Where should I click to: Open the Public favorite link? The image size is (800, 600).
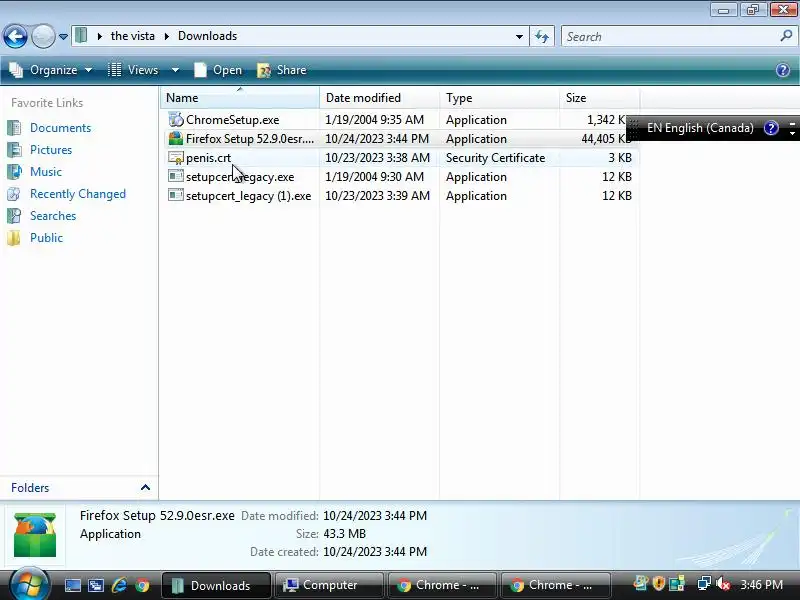46,238
